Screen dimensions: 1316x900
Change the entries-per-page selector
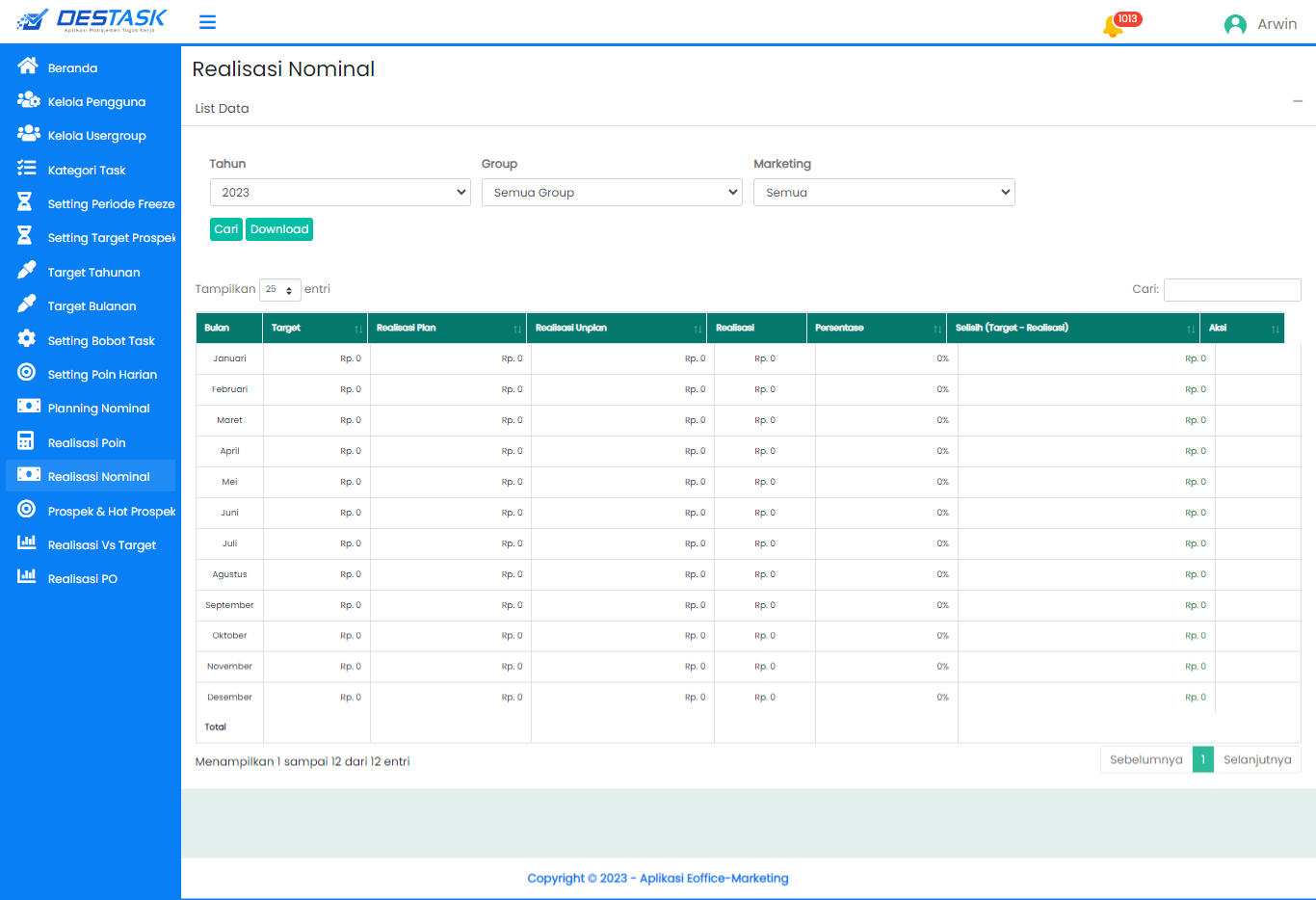pyautogui.click(x=279, y=290)
